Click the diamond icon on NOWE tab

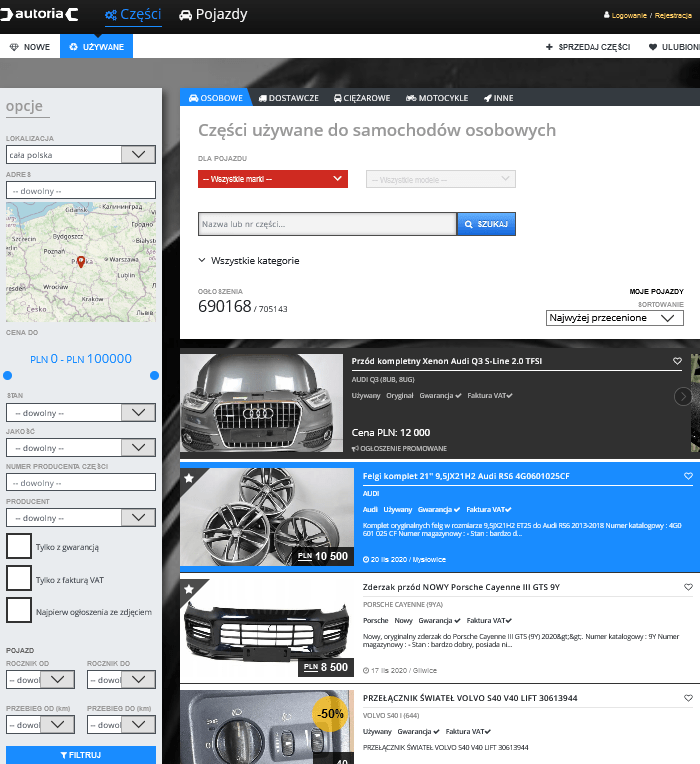point(14,47)
